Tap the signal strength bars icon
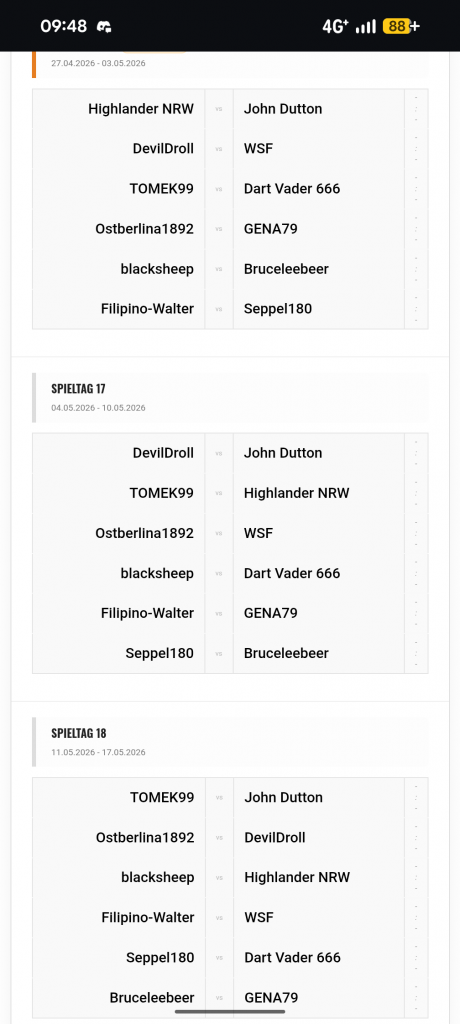 tap(366, 26)
